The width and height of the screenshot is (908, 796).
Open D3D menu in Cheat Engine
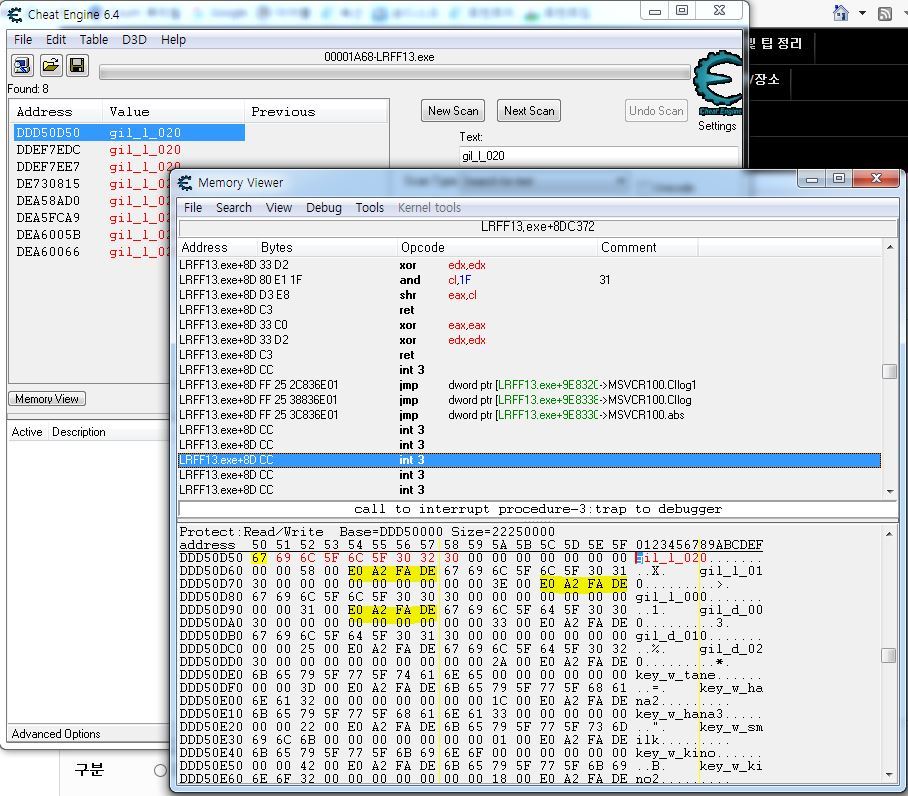(134, 39)
